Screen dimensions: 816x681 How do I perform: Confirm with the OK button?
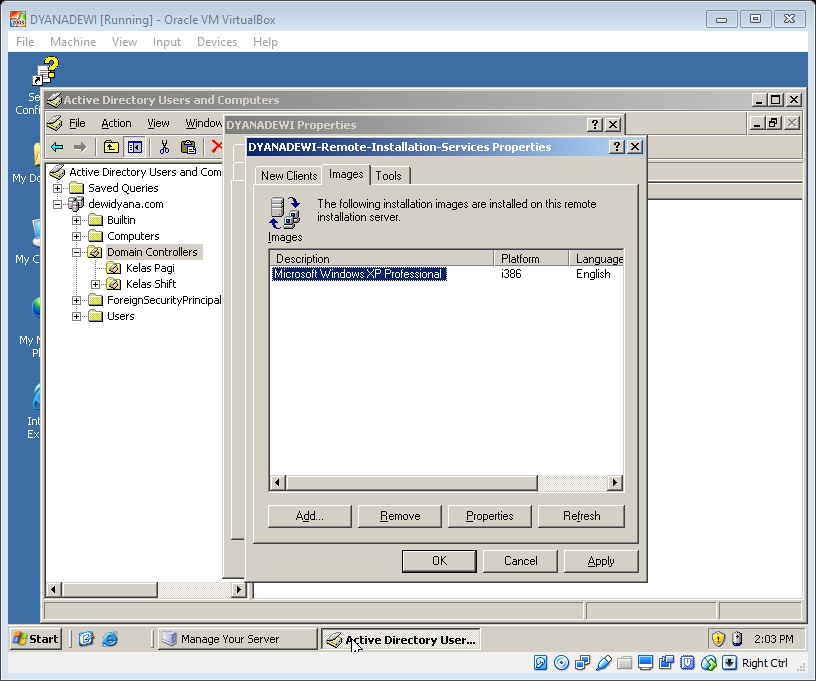439,561
